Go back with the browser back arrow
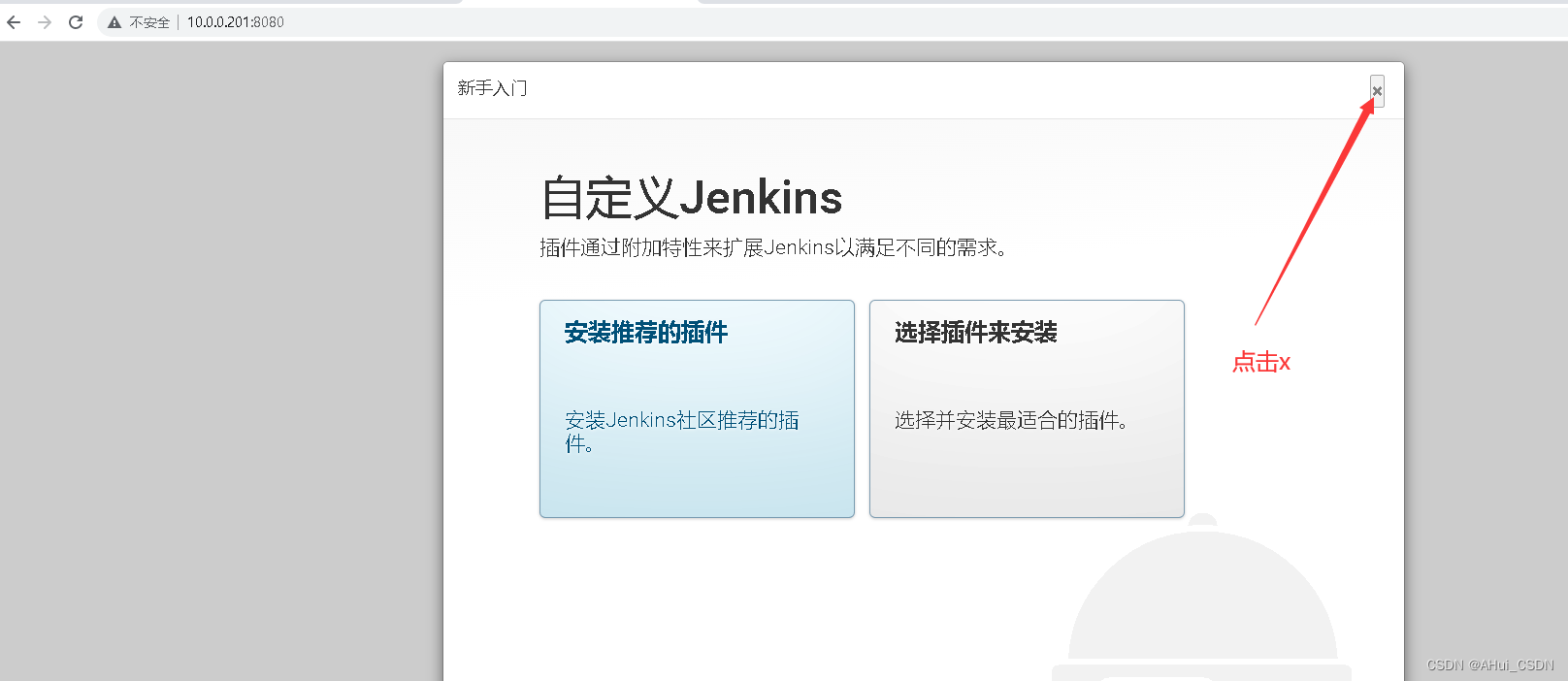The height and width of the screenshot is (681, 1568). point(14,22)
